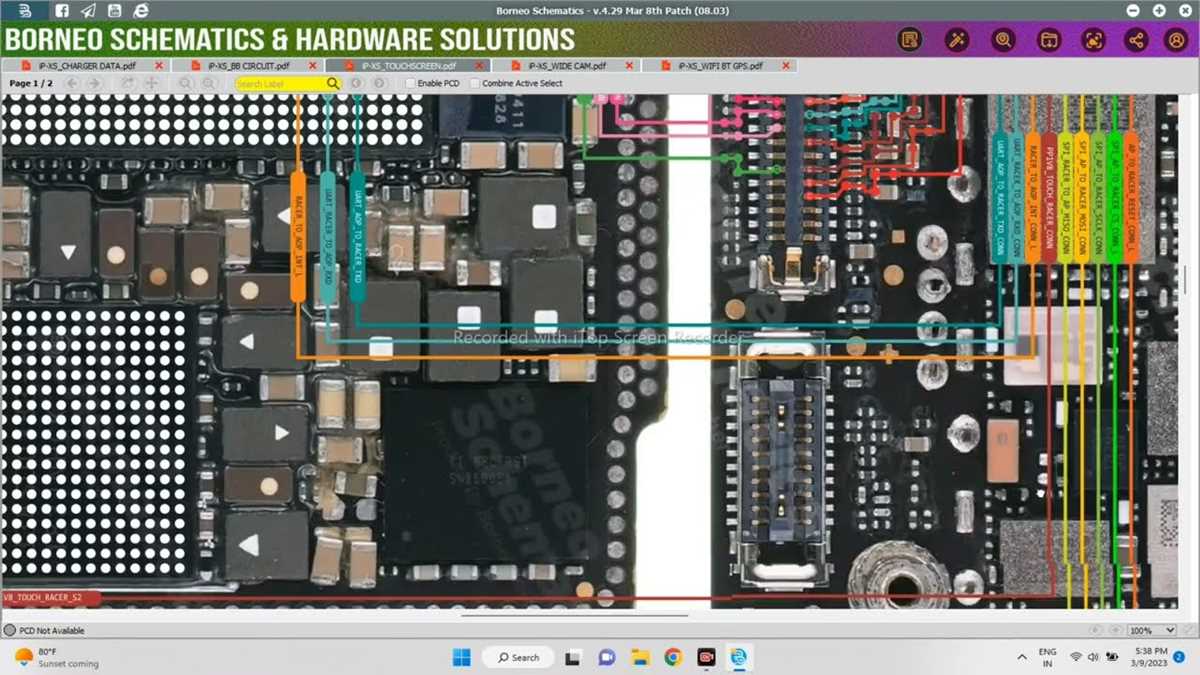This screenshot has width=1200, height=675.
Task: Click the image capture scan icon
Action: (1093, 40)
